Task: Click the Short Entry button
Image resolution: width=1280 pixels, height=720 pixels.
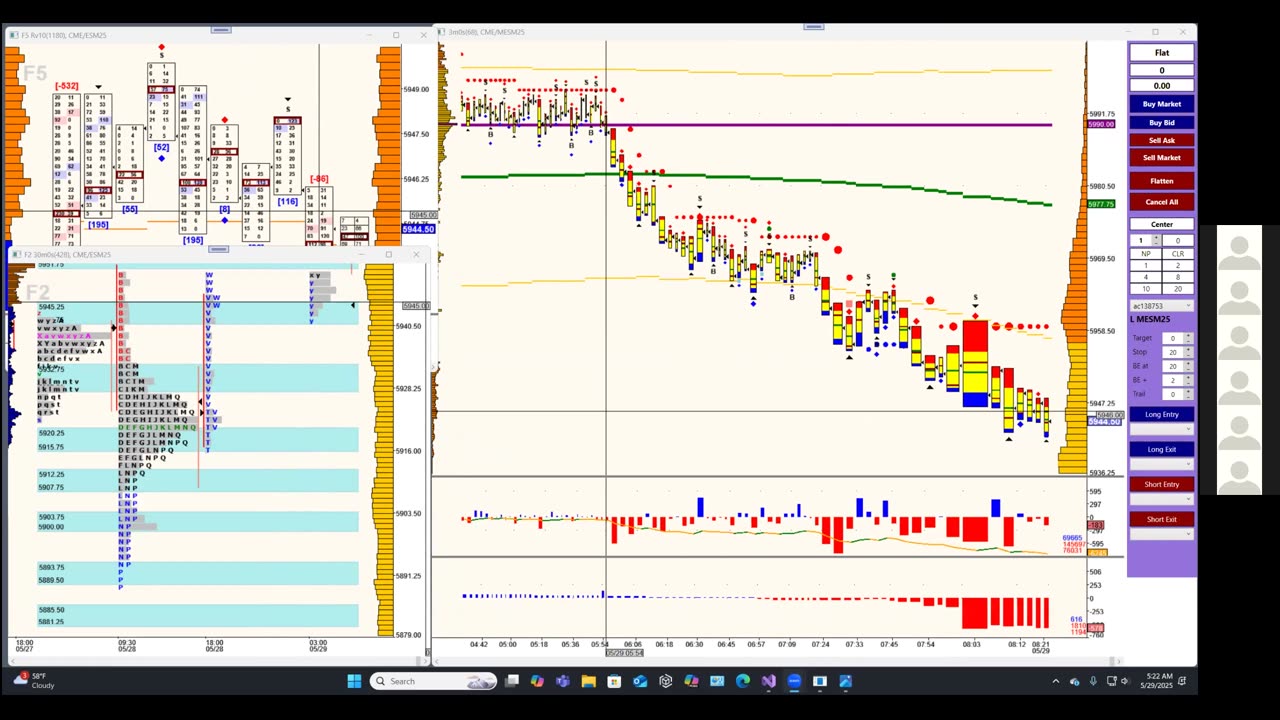Action: coord(1161,484)
